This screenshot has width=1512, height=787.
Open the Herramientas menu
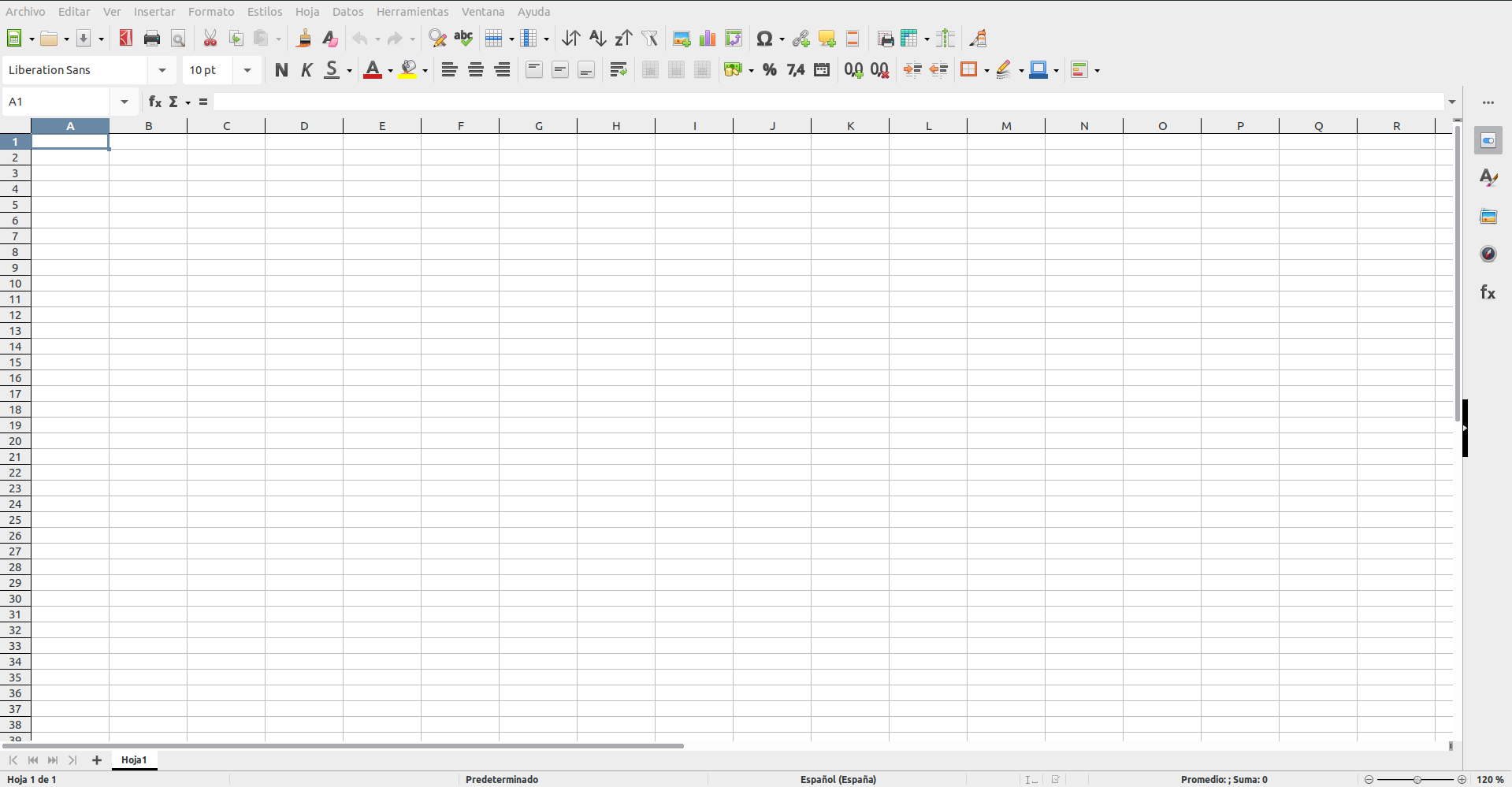(412, 12)
